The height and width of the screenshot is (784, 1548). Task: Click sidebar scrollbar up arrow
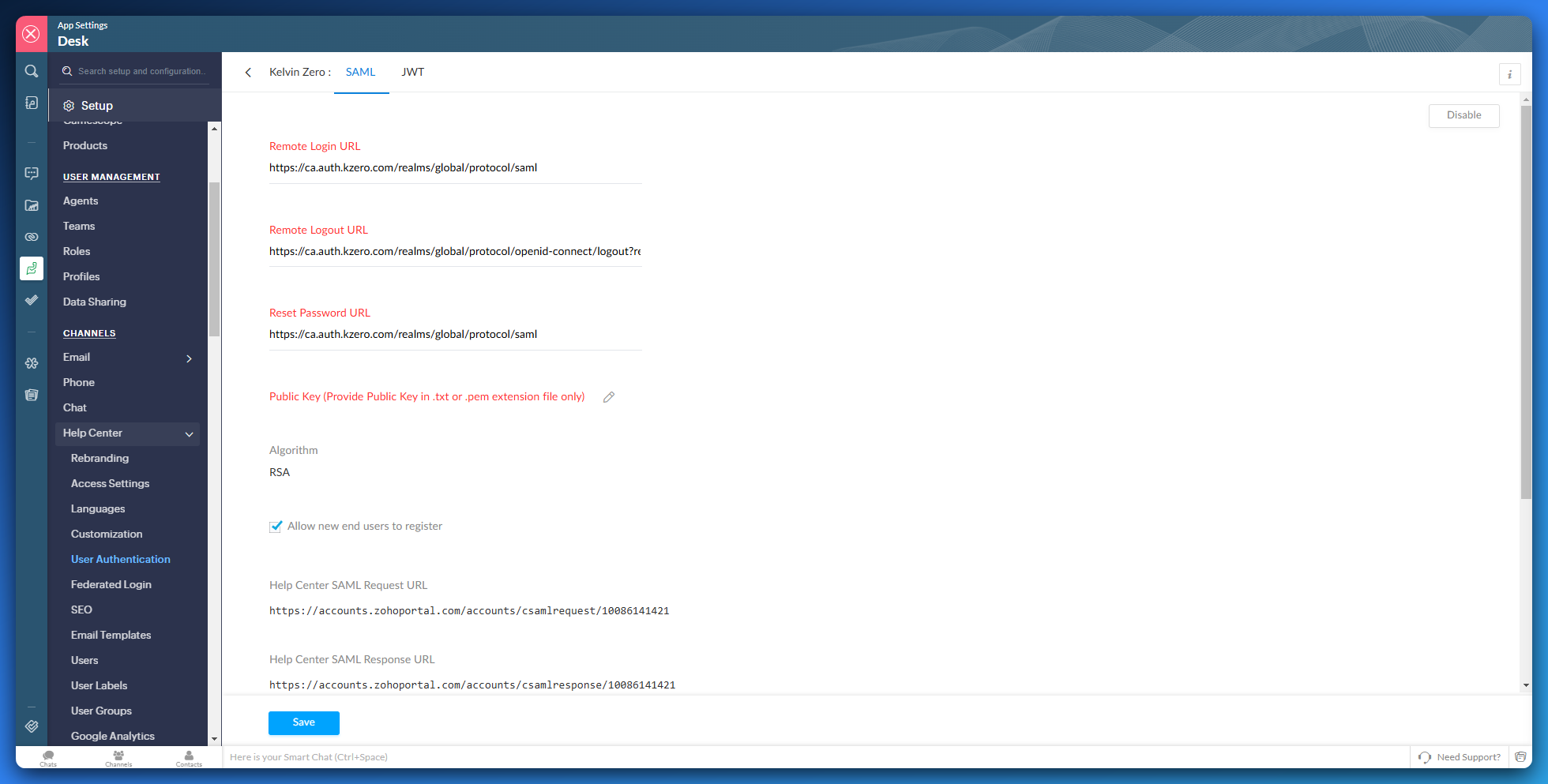click(214, 128)
